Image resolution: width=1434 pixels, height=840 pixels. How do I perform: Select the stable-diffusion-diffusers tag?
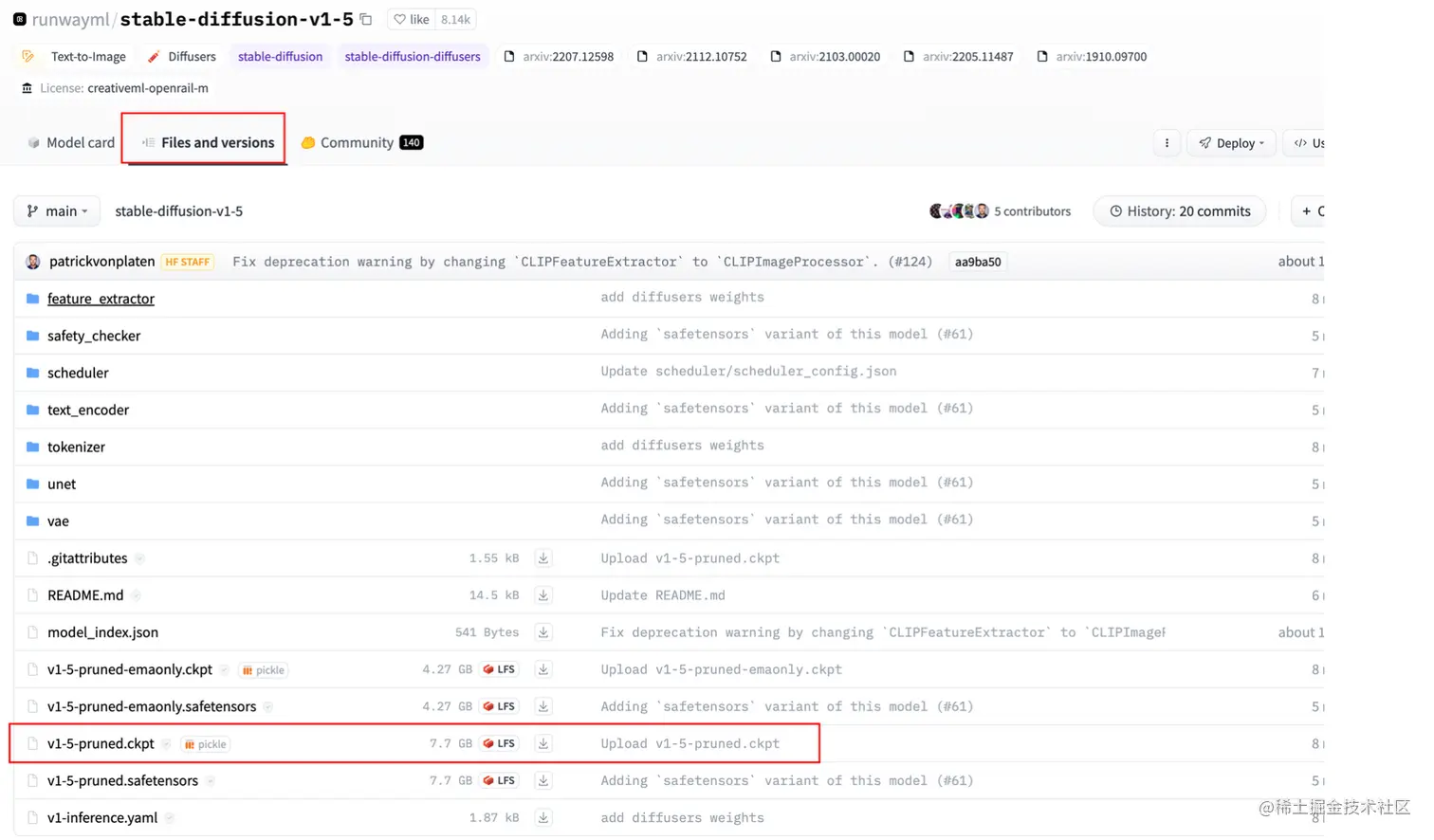[413, 57]
